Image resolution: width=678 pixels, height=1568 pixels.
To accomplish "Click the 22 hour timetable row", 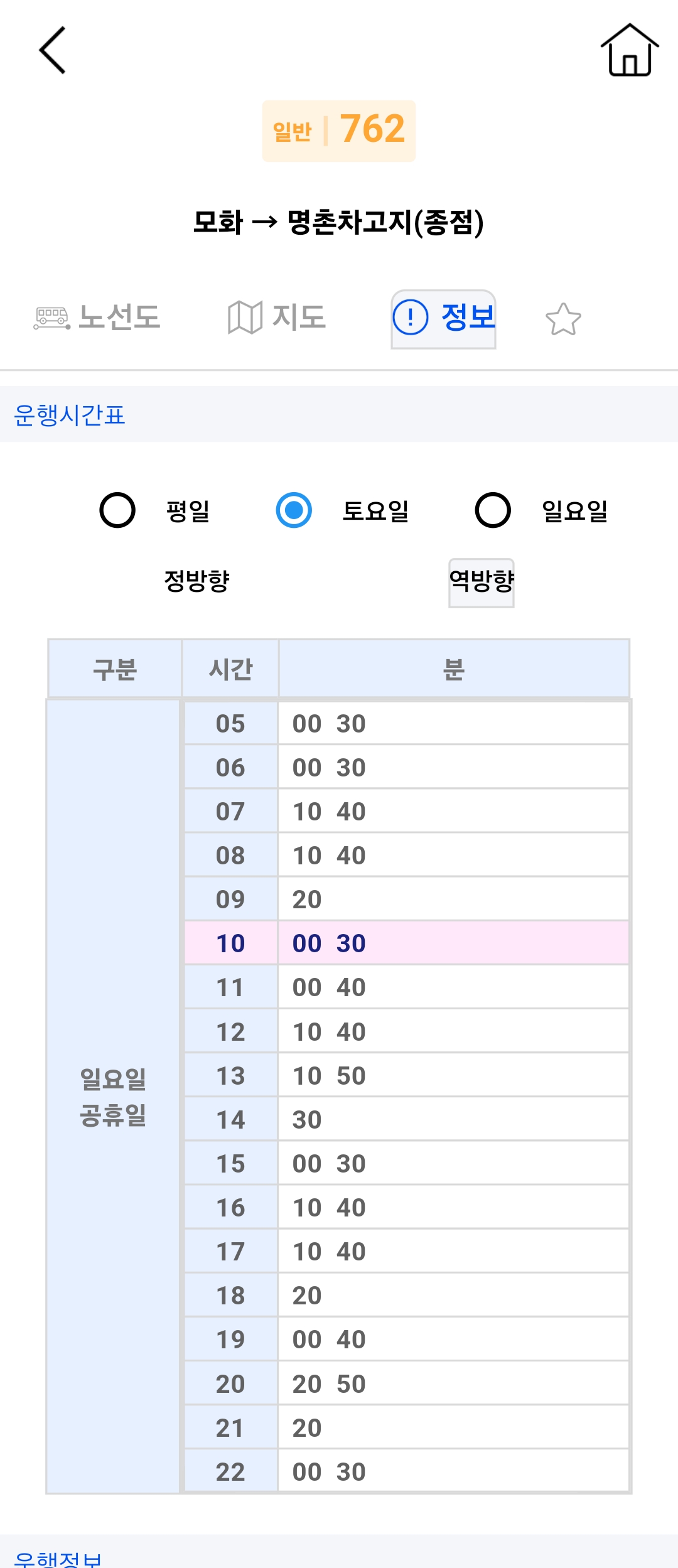I will pyautogui.click(x=407, y=1471).
